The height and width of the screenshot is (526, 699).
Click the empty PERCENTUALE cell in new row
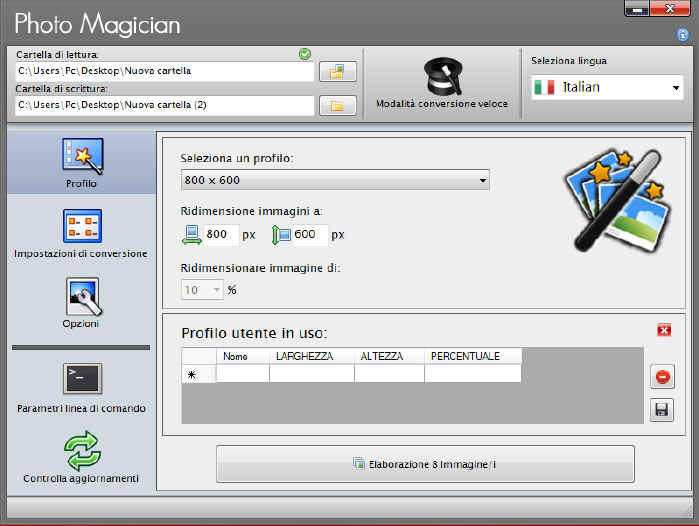coord(473,374)
